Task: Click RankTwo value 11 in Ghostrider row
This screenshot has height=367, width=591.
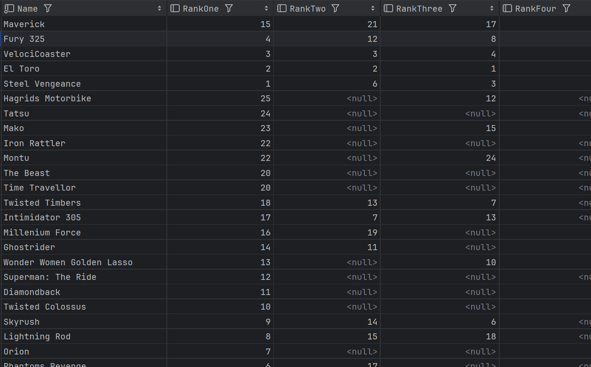Action: tap(372, 247)
